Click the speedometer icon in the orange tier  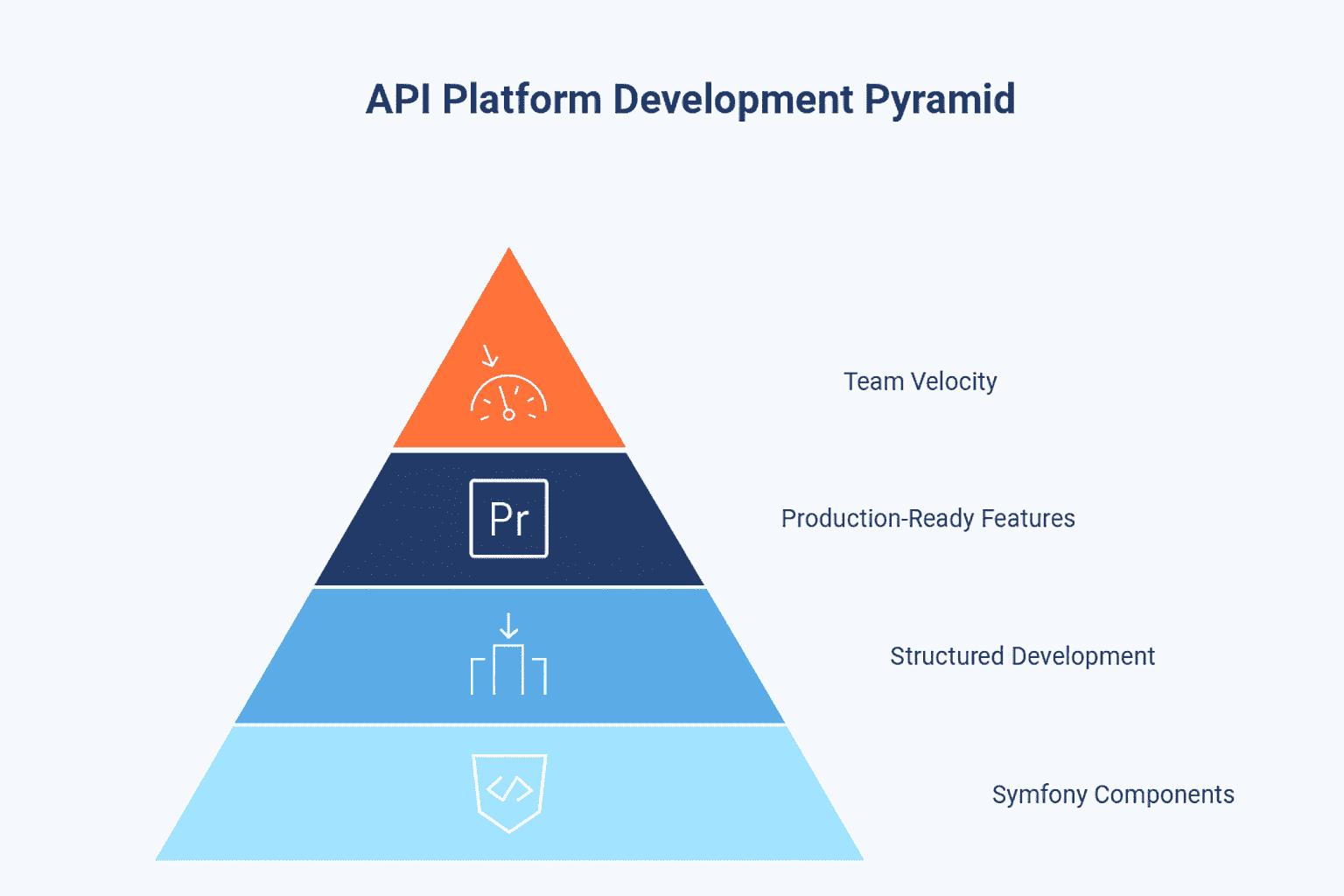pos(508,383)
